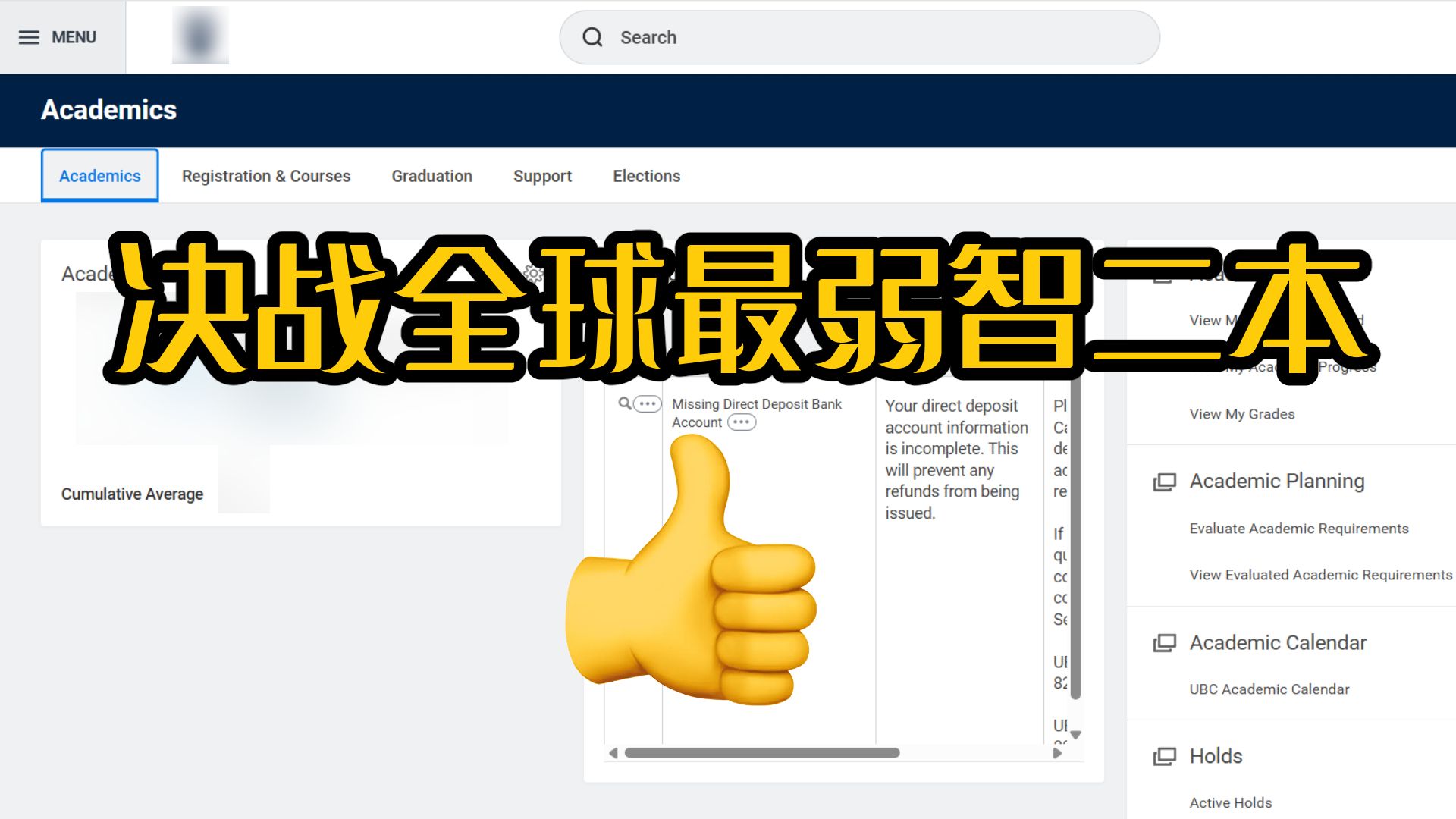Click the Academic Planning section icon
1456x819 pixels.
pos(1164,482)
